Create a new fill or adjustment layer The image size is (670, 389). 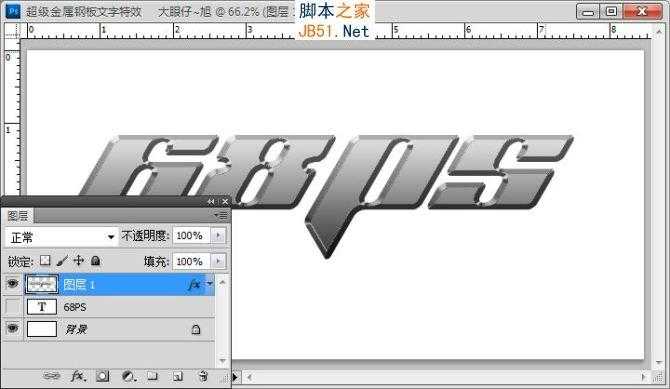tap(128, 376)
